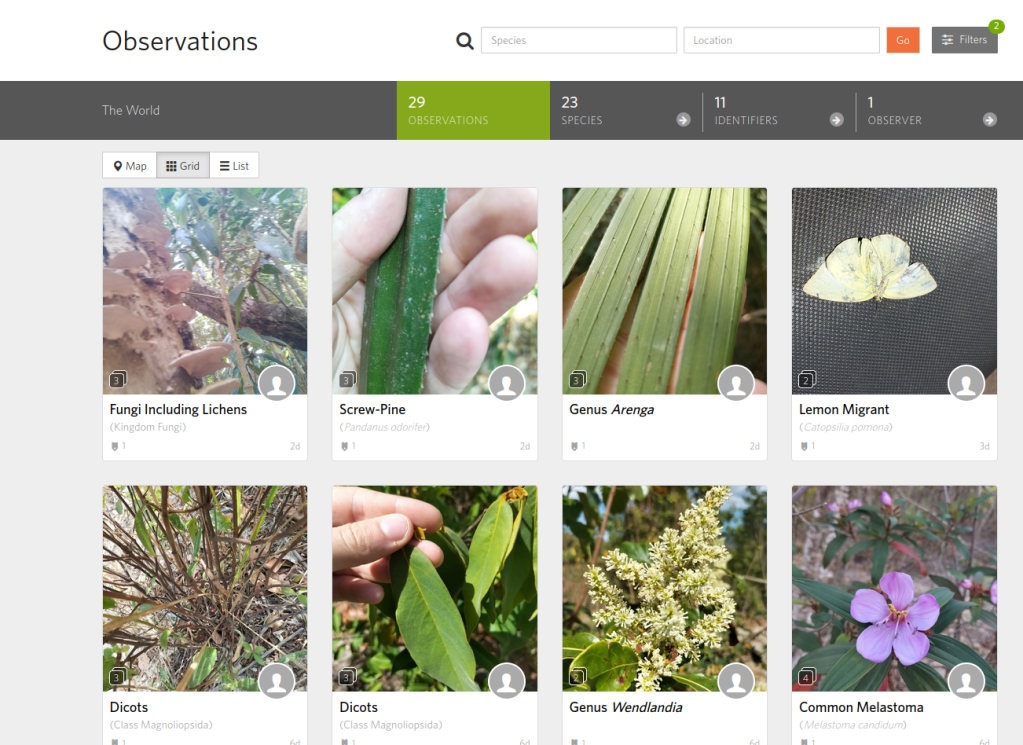Click the photo count icon on Screw-Pine
The width and height of the screenshot is (1023, 745).
tap(347, 380)
